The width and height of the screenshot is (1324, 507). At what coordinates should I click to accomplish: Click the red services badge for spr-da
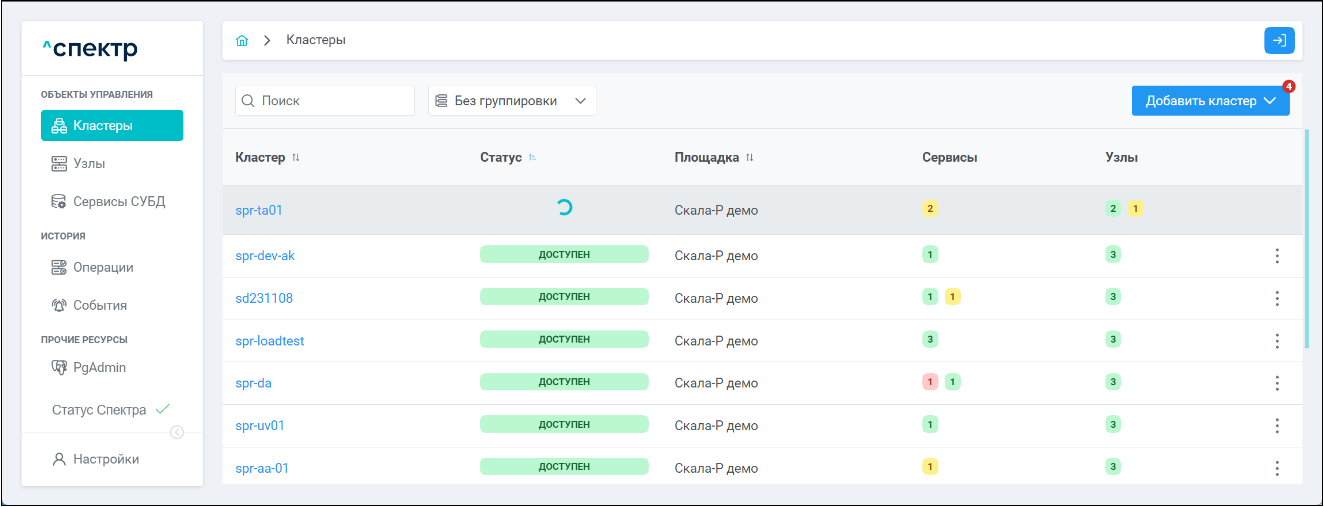pyautogui.click(x=930, y=382)
